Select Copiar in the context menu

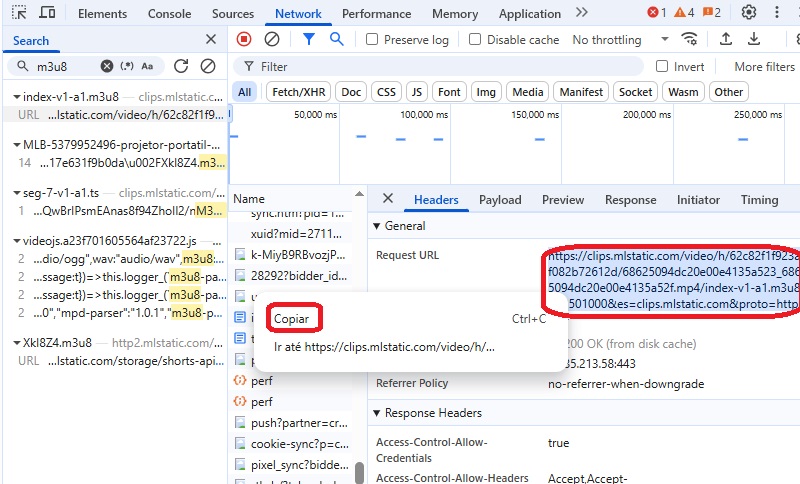pos(291,319)
